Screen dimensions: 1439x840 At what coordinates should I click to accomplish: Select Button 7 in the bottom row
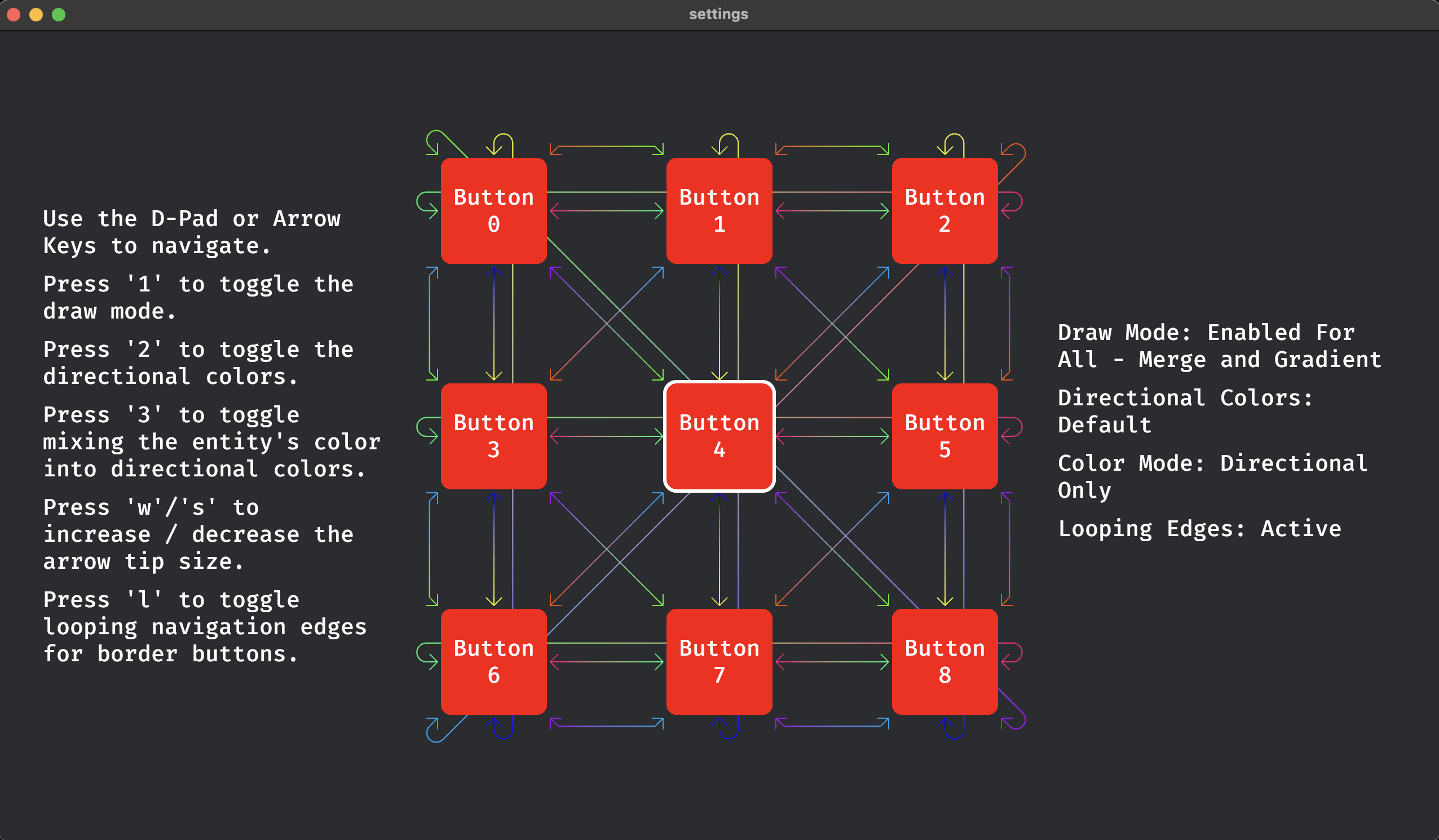pos(719,662)
